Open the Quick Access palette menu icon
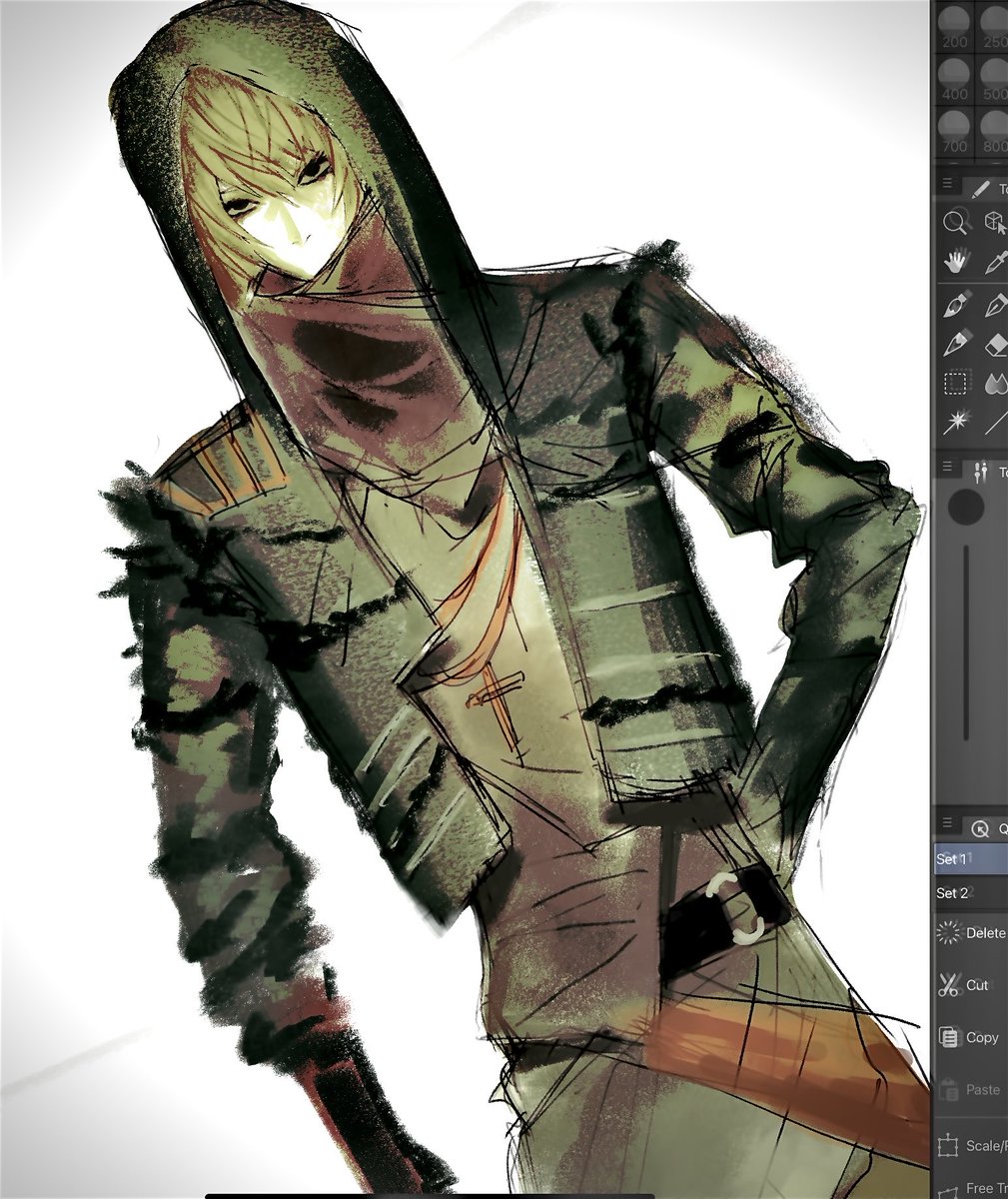The width and height of the screenshot is (1008, 1199). [x=948, y=824]
